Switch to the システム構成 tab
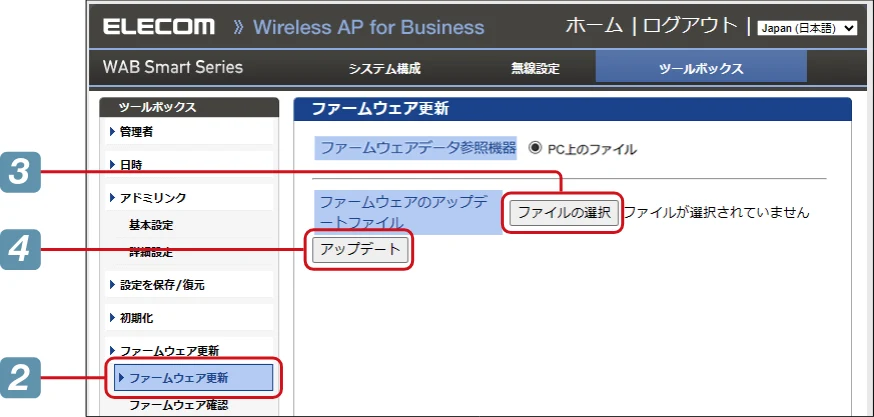The image size is (874, 417). [x=384, y=69]
